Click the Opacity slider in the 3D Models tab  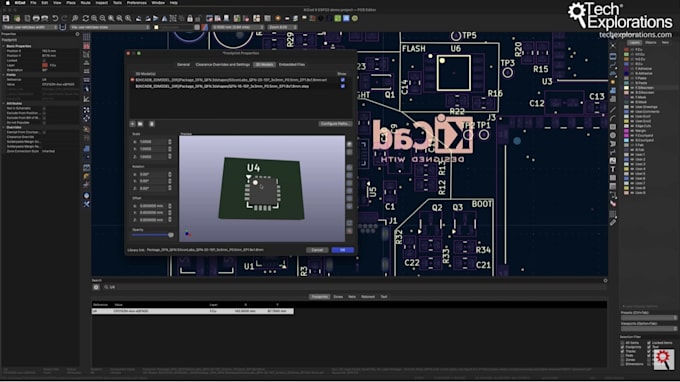tap(153, 235)
